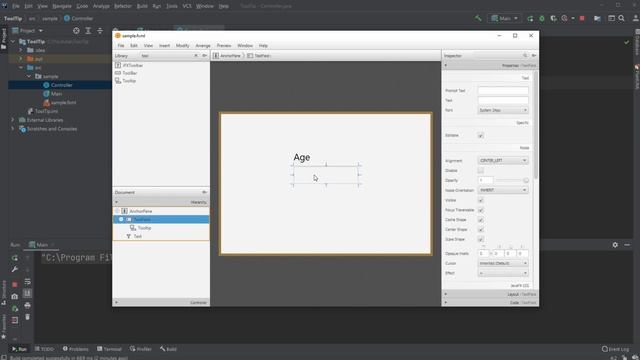Toggle the Editable checkbox
640x360 pixels.
tap(481, 136)
